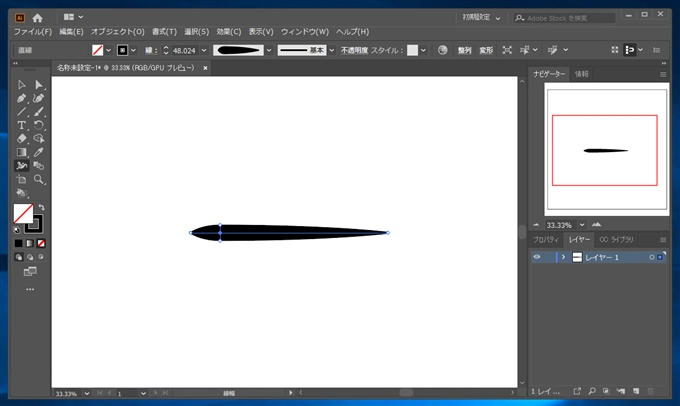Click Locate Object magnifier in Layers panel
This screenshot has width=680, height=406.
pos(592,391)
